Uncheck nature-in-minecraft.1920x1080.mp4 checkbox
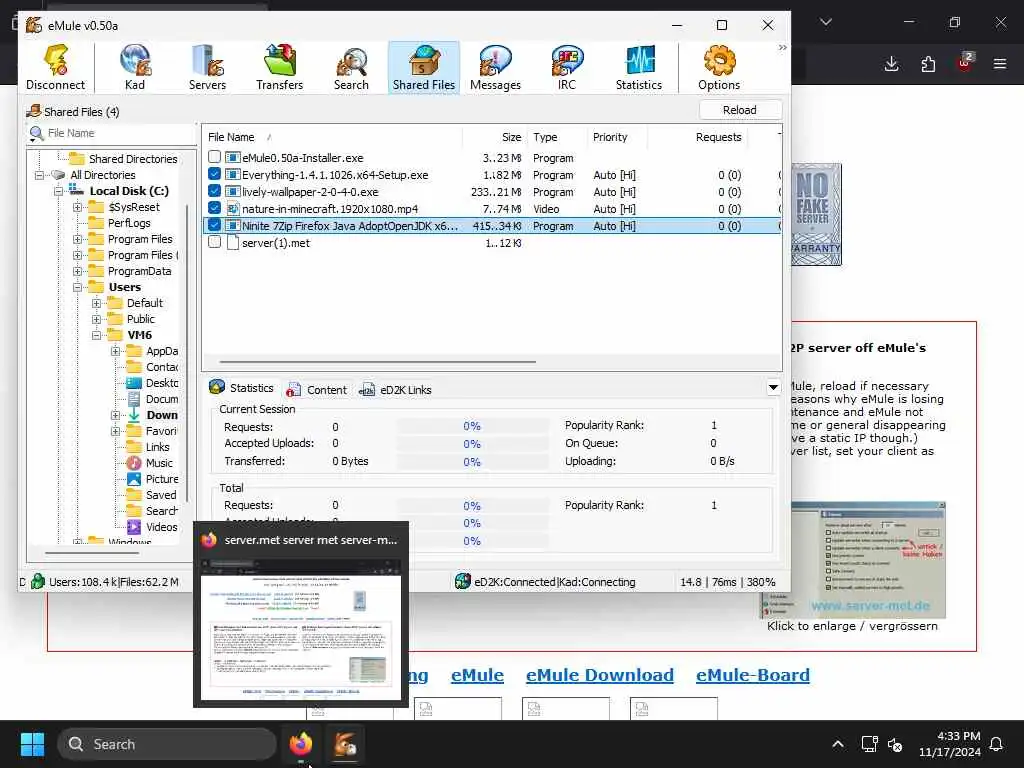This screenshot has width=1024, height=768. [214, 208]
